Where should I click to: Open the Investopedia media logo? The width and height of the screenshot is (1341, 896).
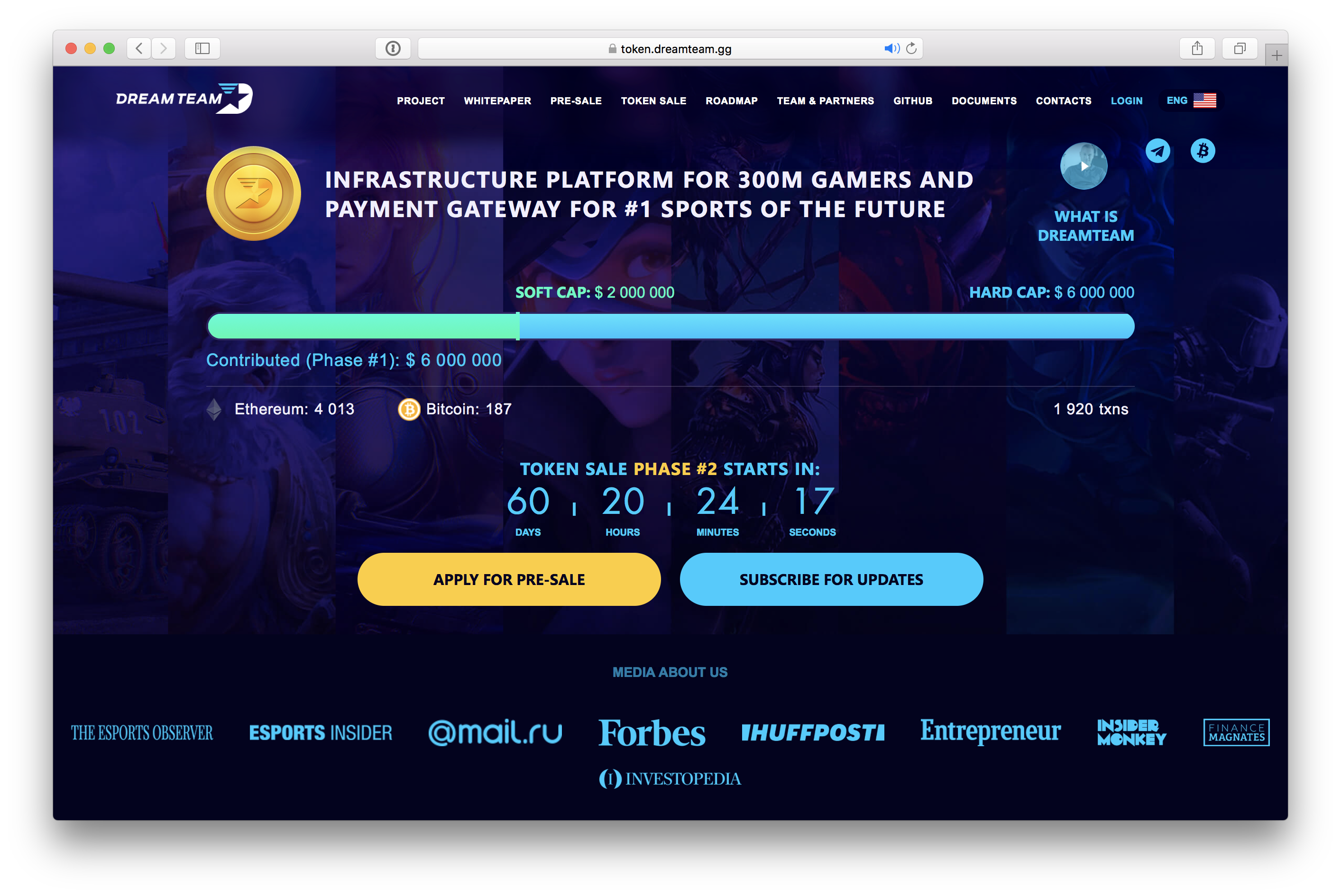[x=670, y=778]
